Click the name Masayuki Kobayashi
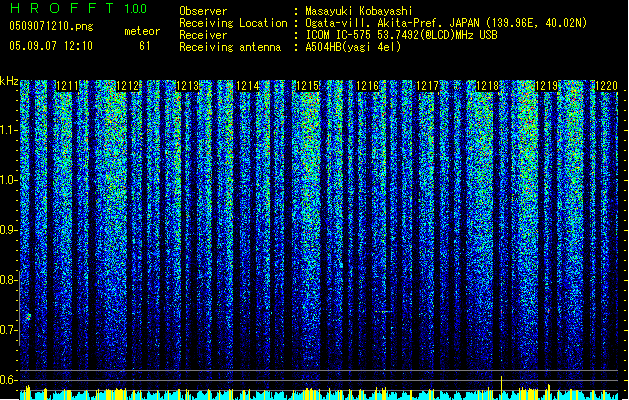629x400 pixels. (359, 11)
